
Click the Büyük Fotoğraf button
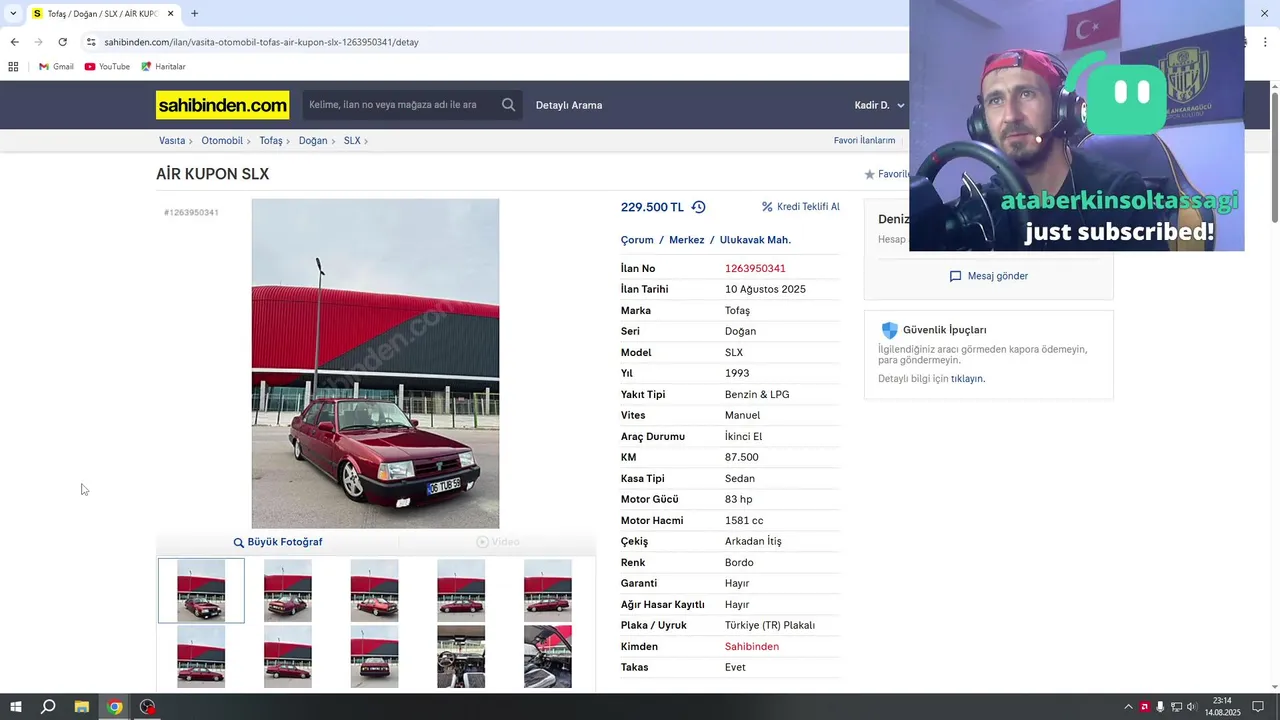(278, 542)
